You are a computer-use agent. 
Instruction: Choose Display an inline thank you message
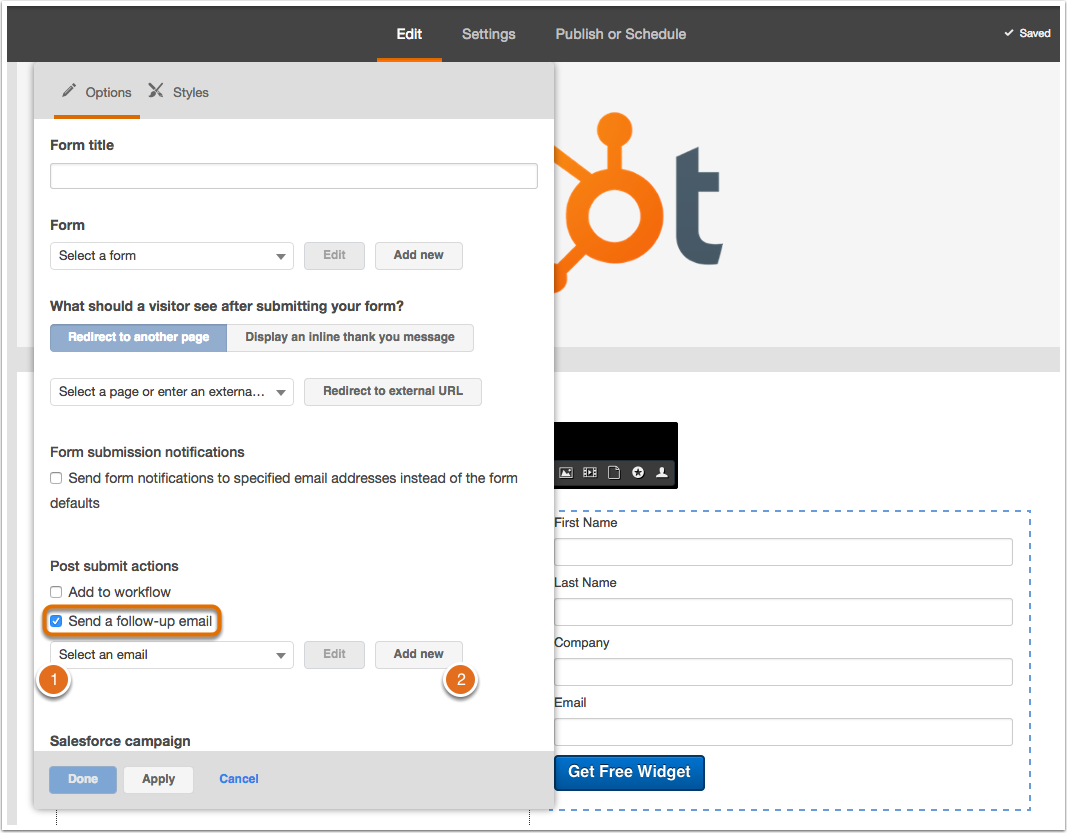click(x=350, y=338)
